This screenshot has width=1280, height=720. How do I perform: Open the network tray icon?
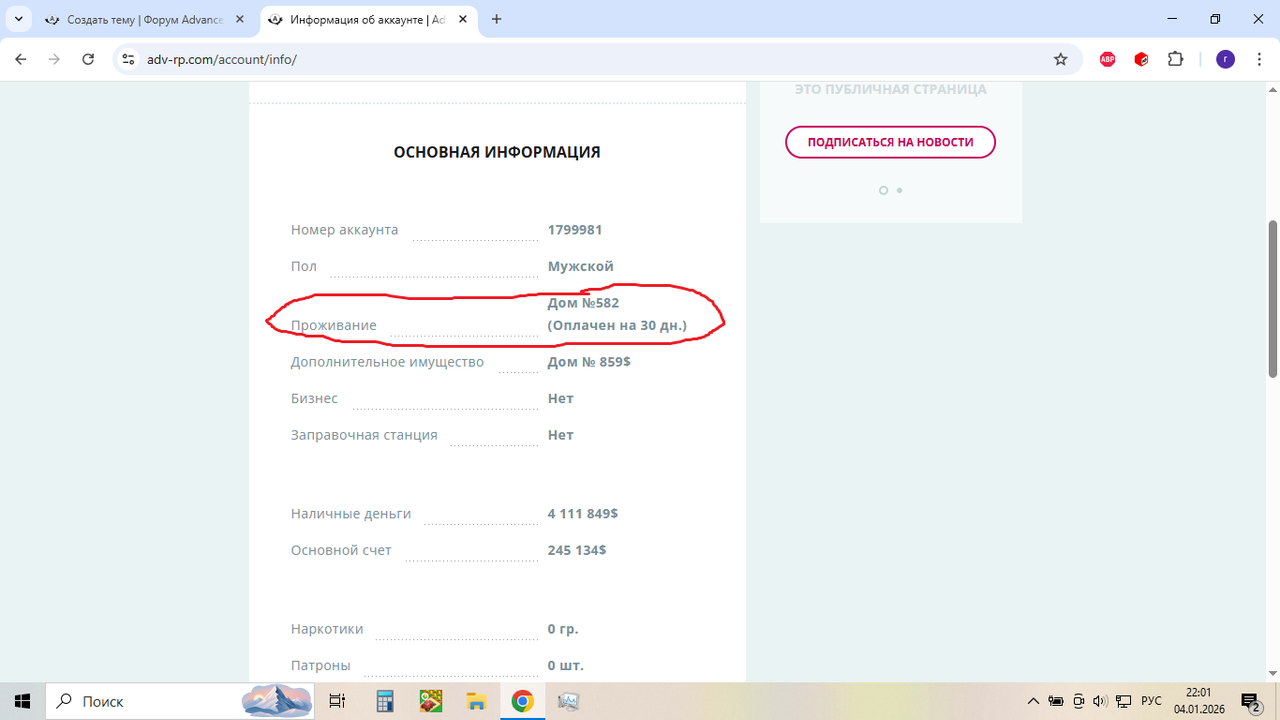click(1124, 701)
